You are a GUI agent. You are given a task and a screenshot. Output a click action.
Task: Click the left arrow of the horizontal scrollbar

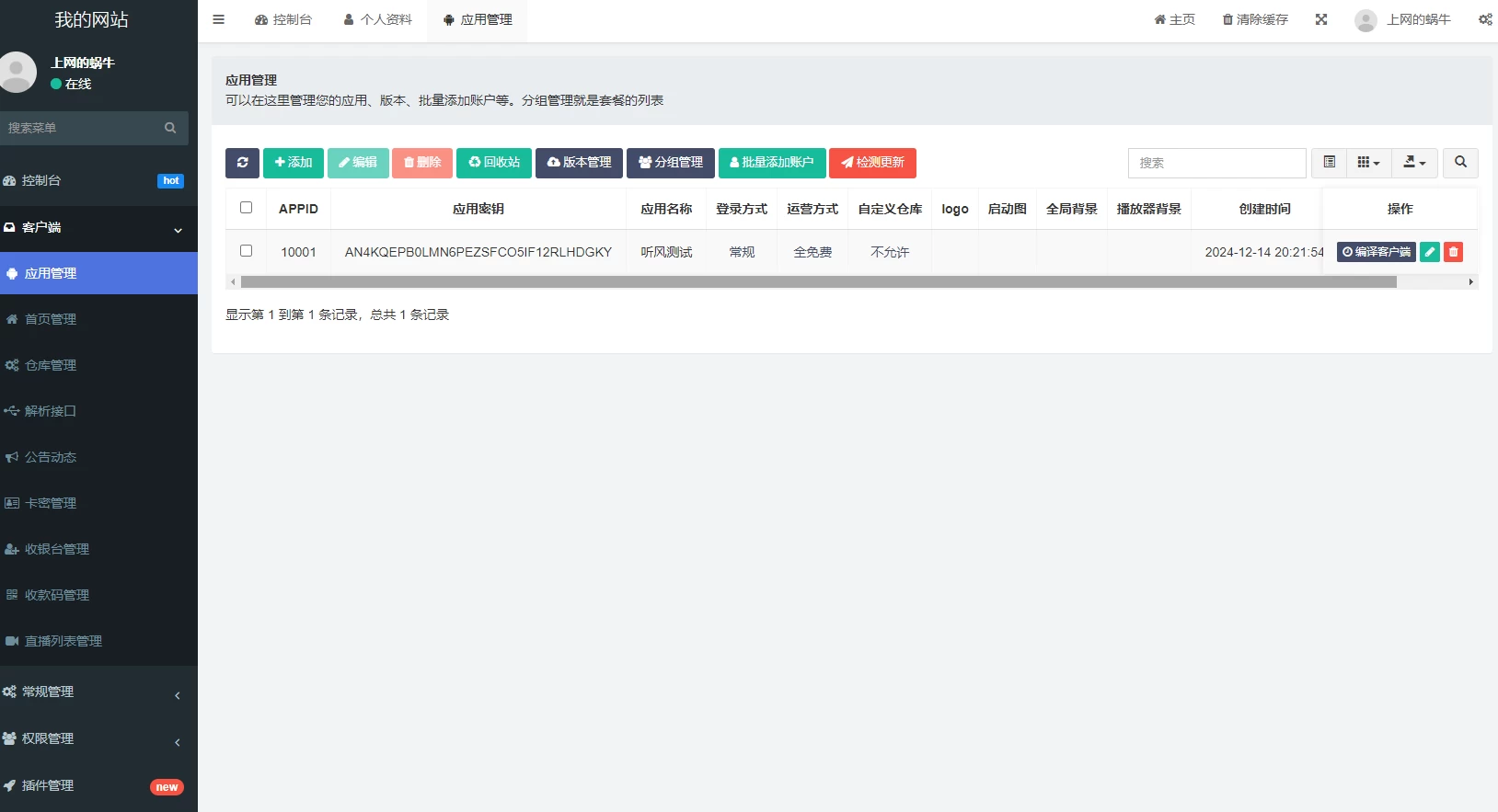pos(233,282)
